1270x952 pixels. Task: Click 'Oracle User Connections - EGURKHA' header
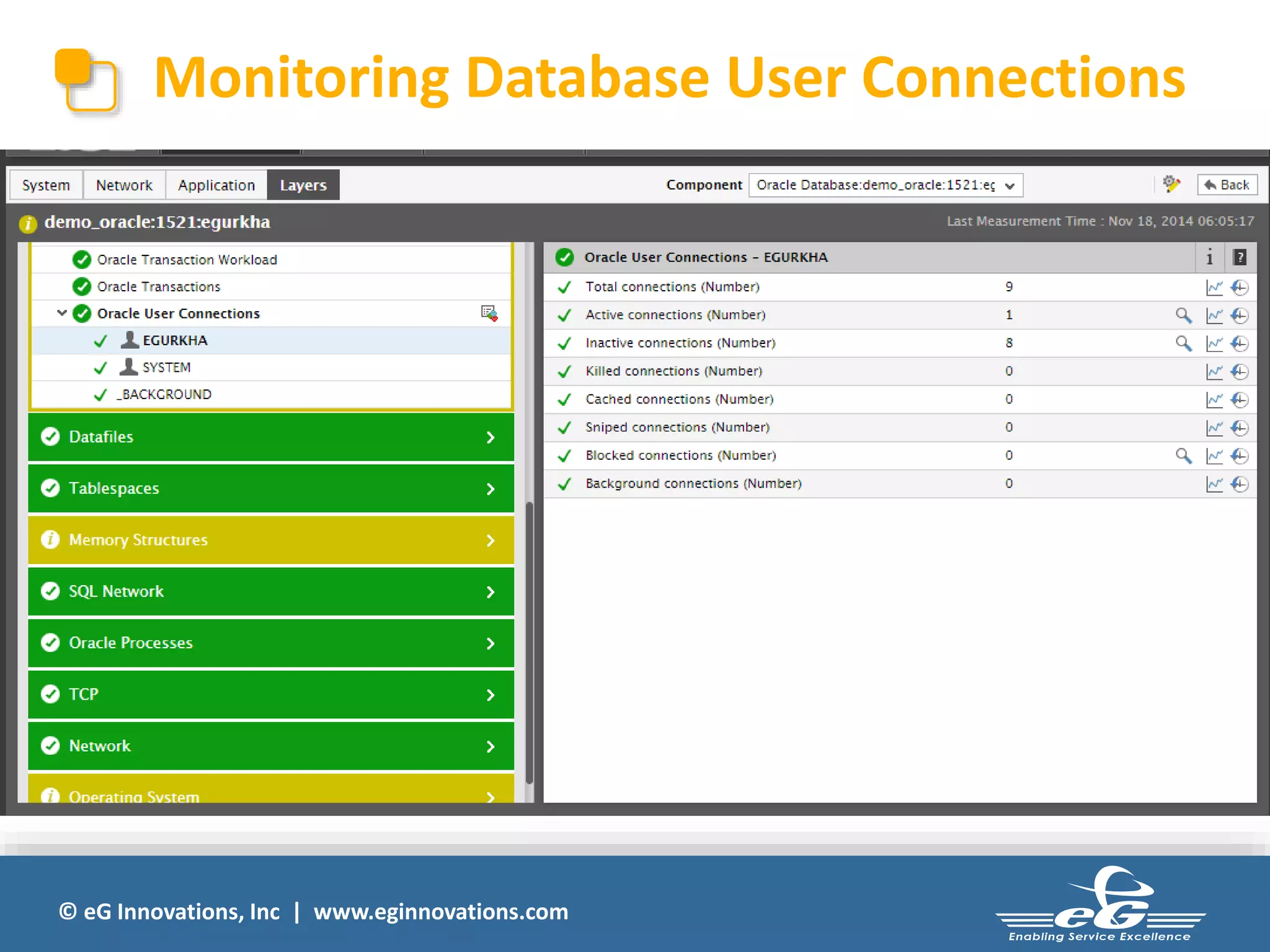pos(706,257)
